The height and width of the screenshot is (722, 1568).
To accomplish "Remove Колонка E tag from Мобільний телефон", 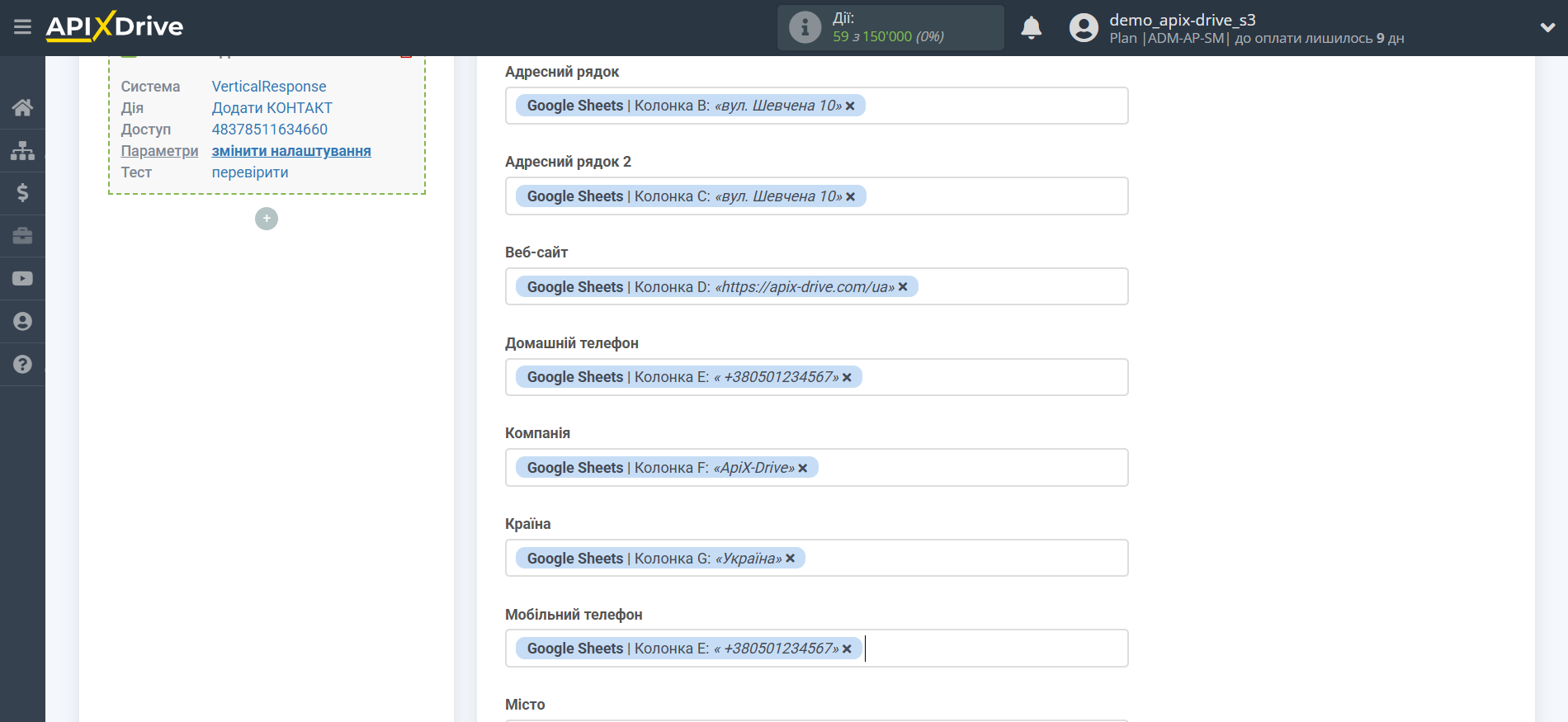I will 847,649.
